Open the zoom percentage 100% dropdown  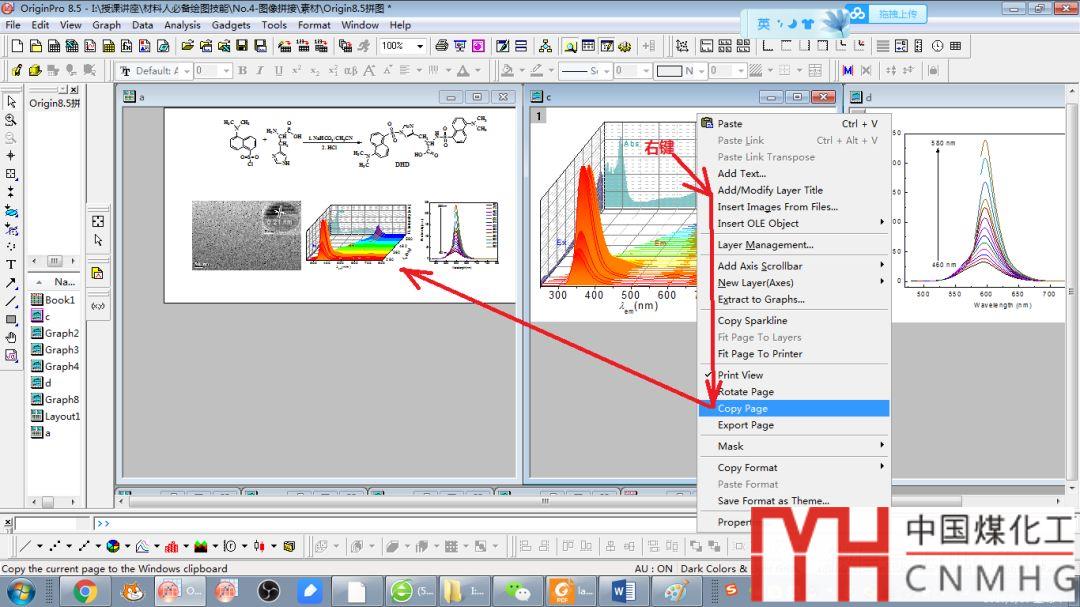coord(419,46)
